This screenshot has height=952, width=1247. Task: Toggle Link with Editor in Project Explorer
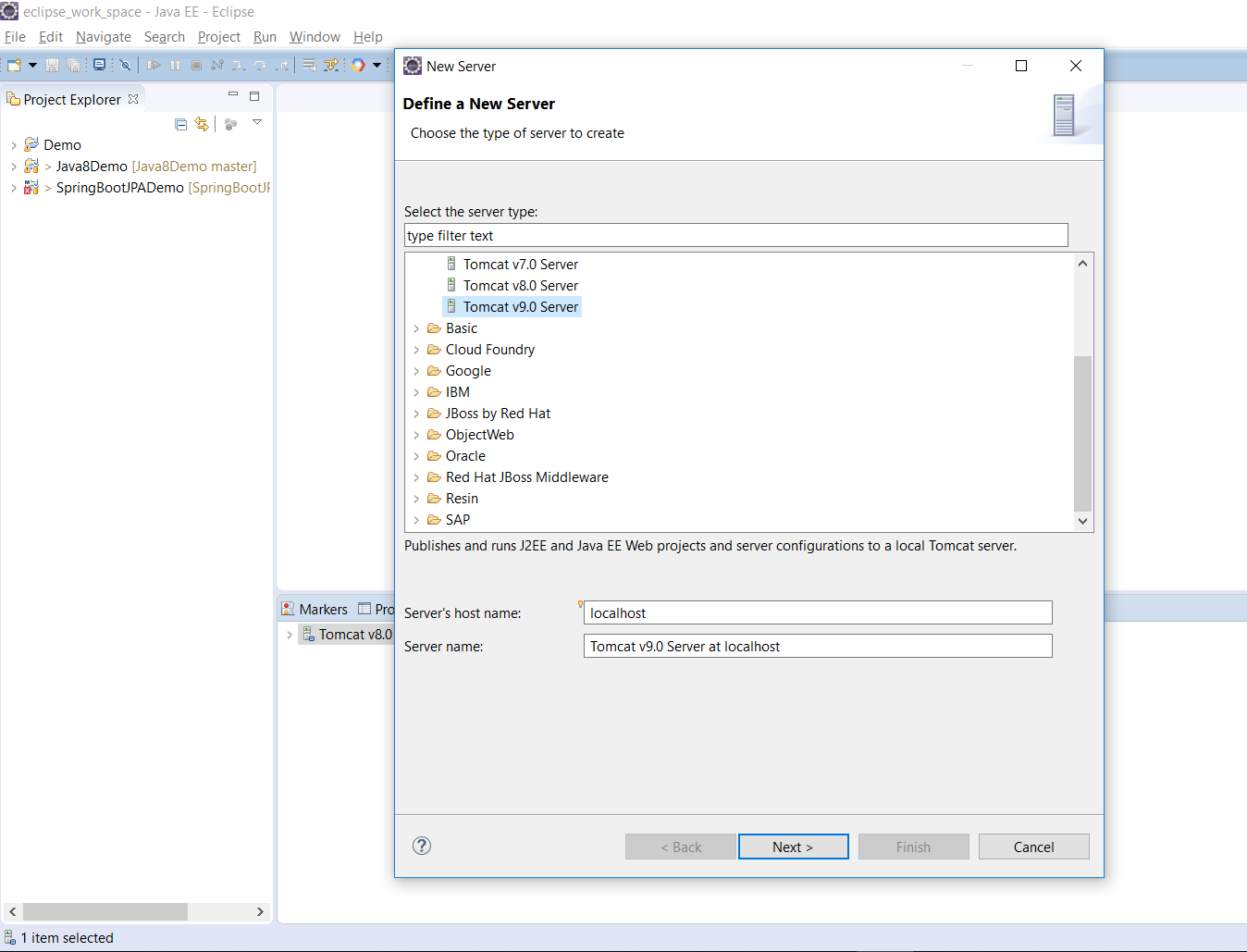(x=202, y=124)
